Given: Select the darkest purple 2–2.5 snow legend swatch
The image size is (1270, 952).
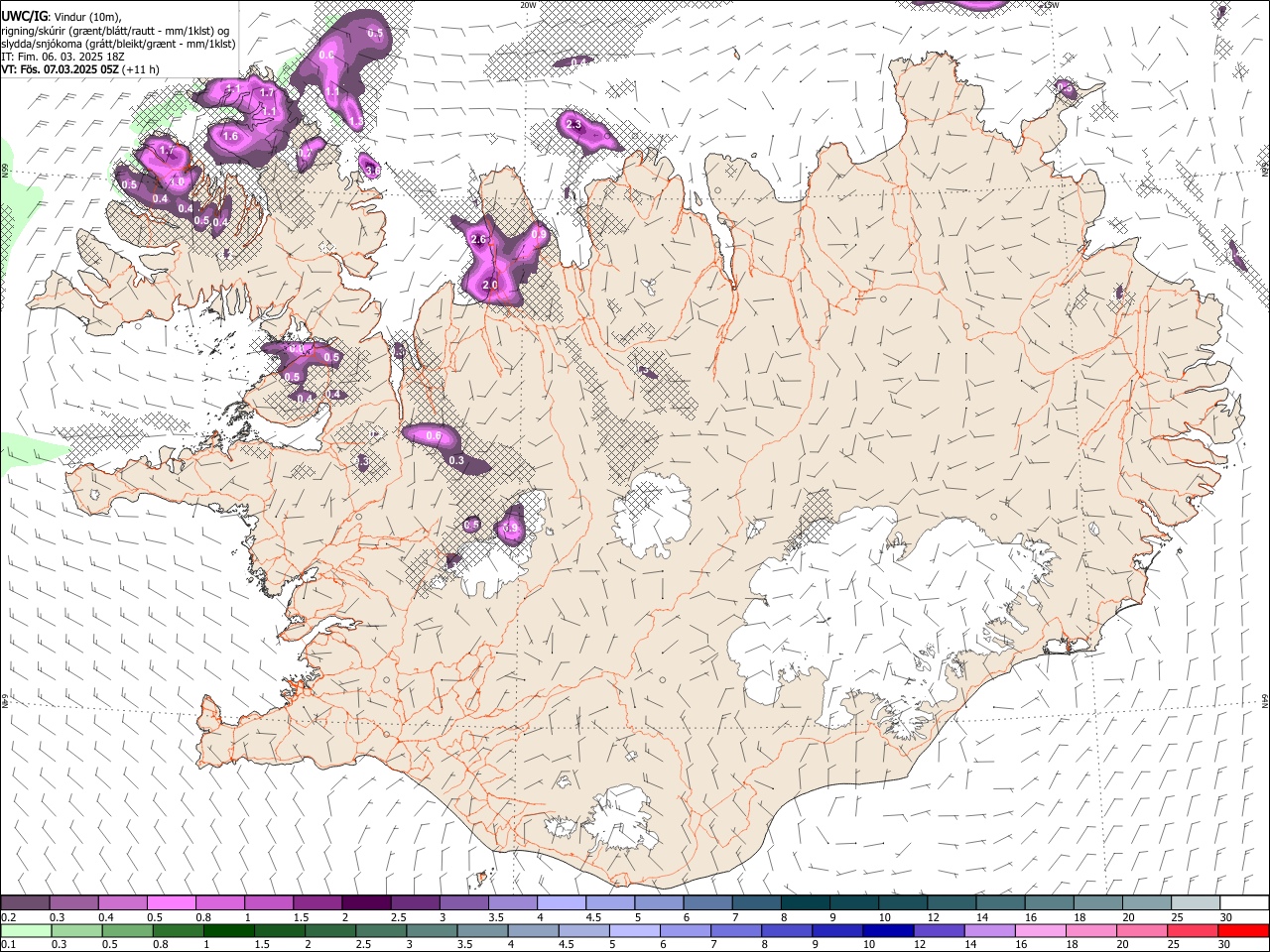Looking at the screenshot, I should pyautogui.click(x=365, y=902).
